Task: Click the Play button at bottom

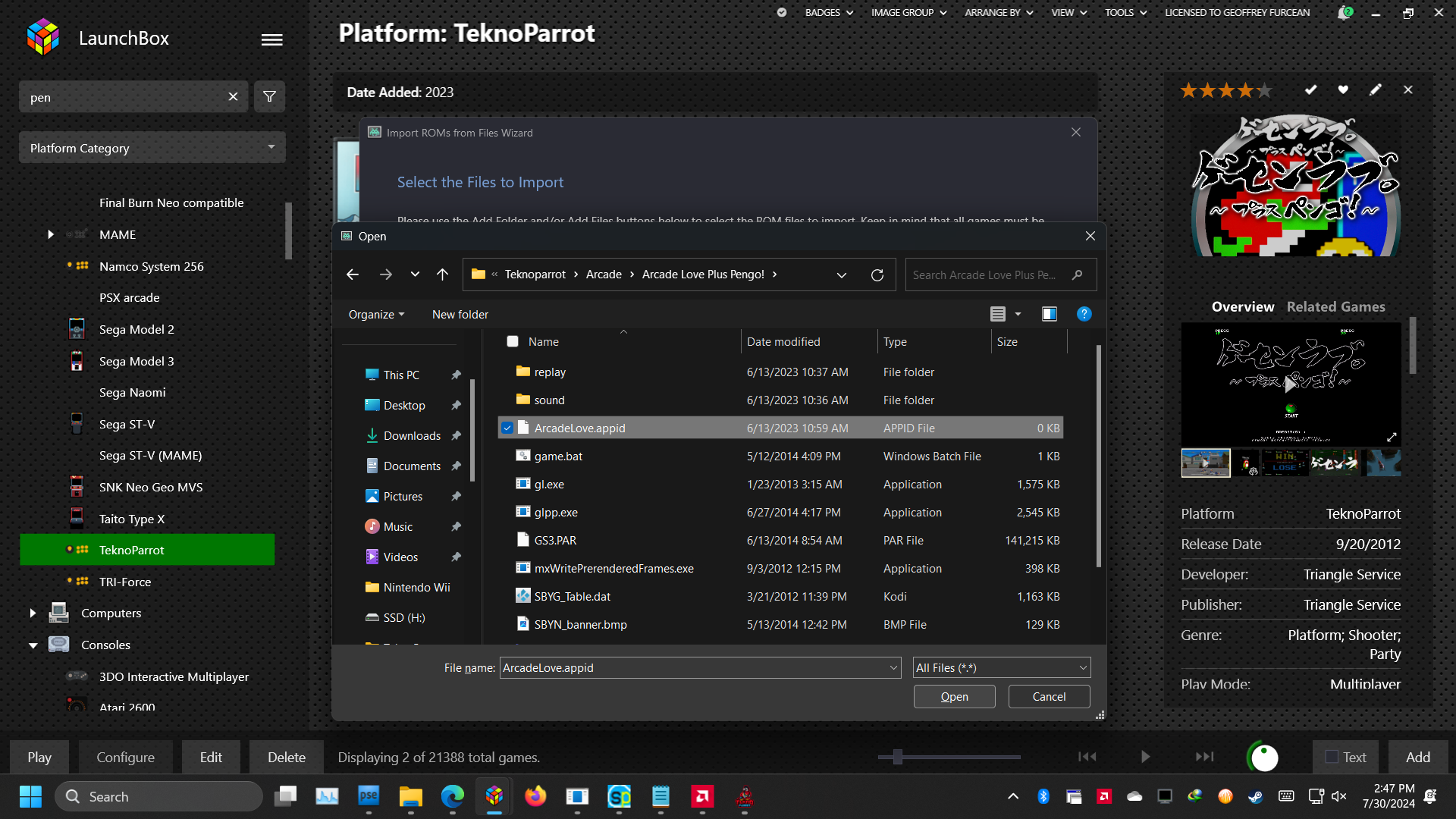Action: click(39, 757)
